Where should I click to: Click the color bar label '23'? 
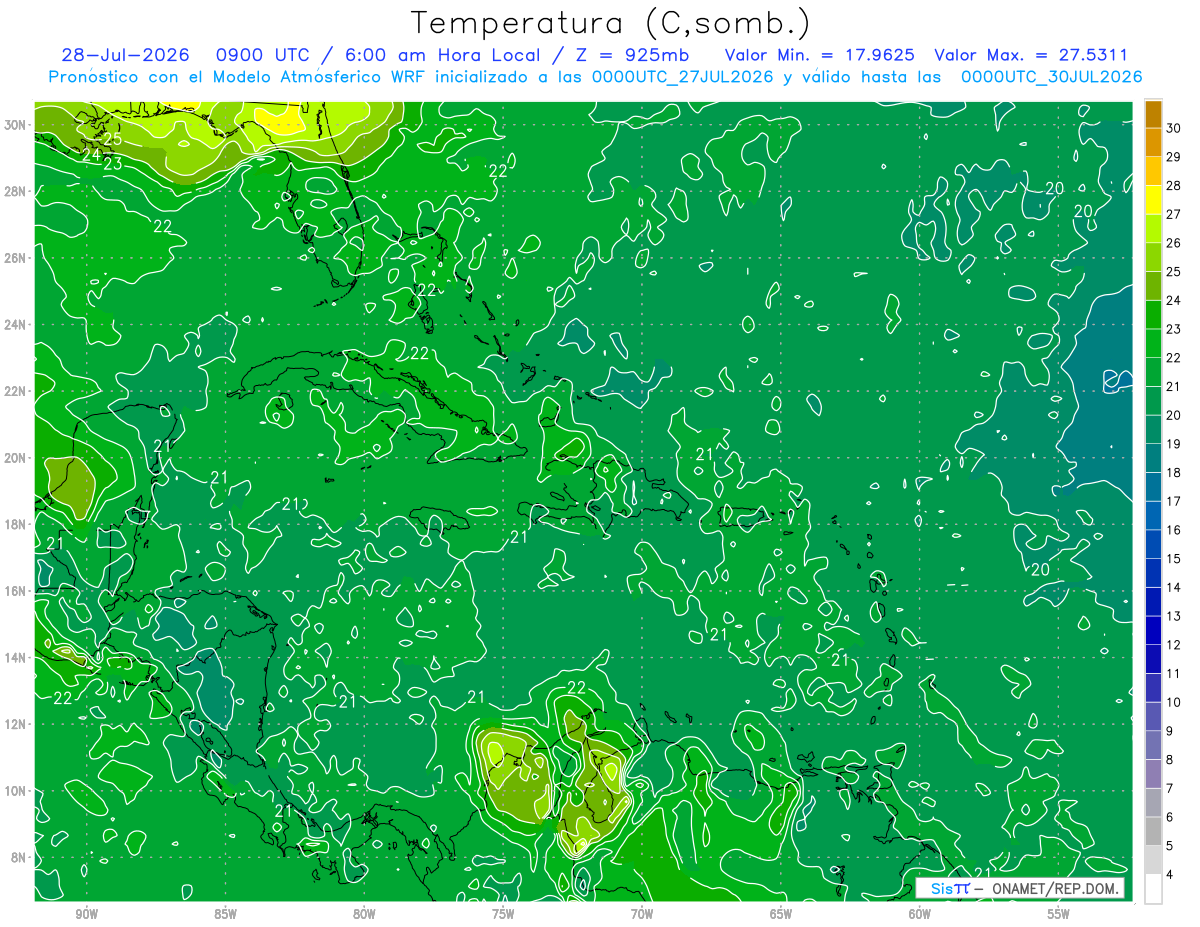1174,329
